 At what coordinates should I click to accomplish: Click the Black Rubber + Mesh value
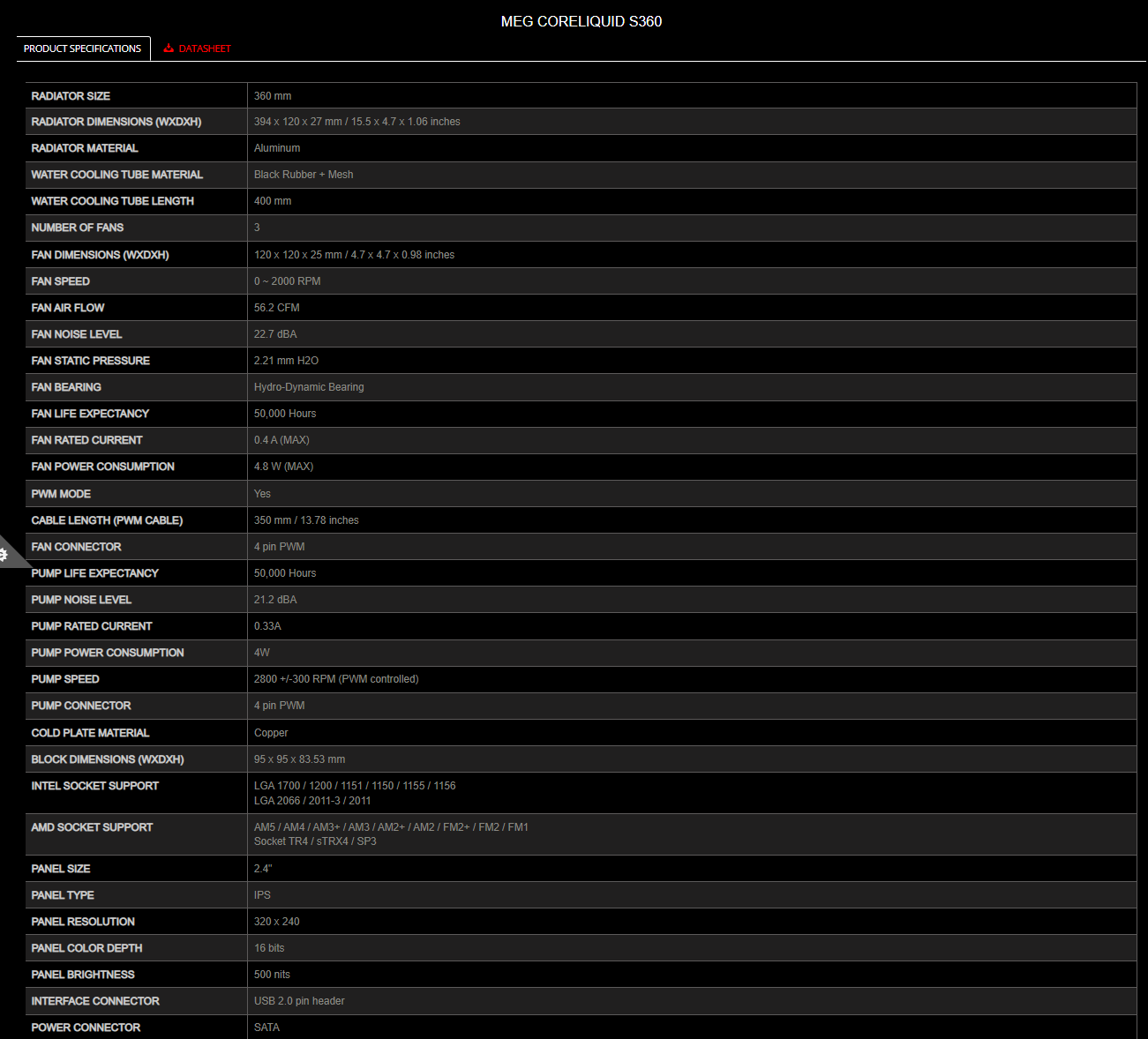click(x=304, y=175)
